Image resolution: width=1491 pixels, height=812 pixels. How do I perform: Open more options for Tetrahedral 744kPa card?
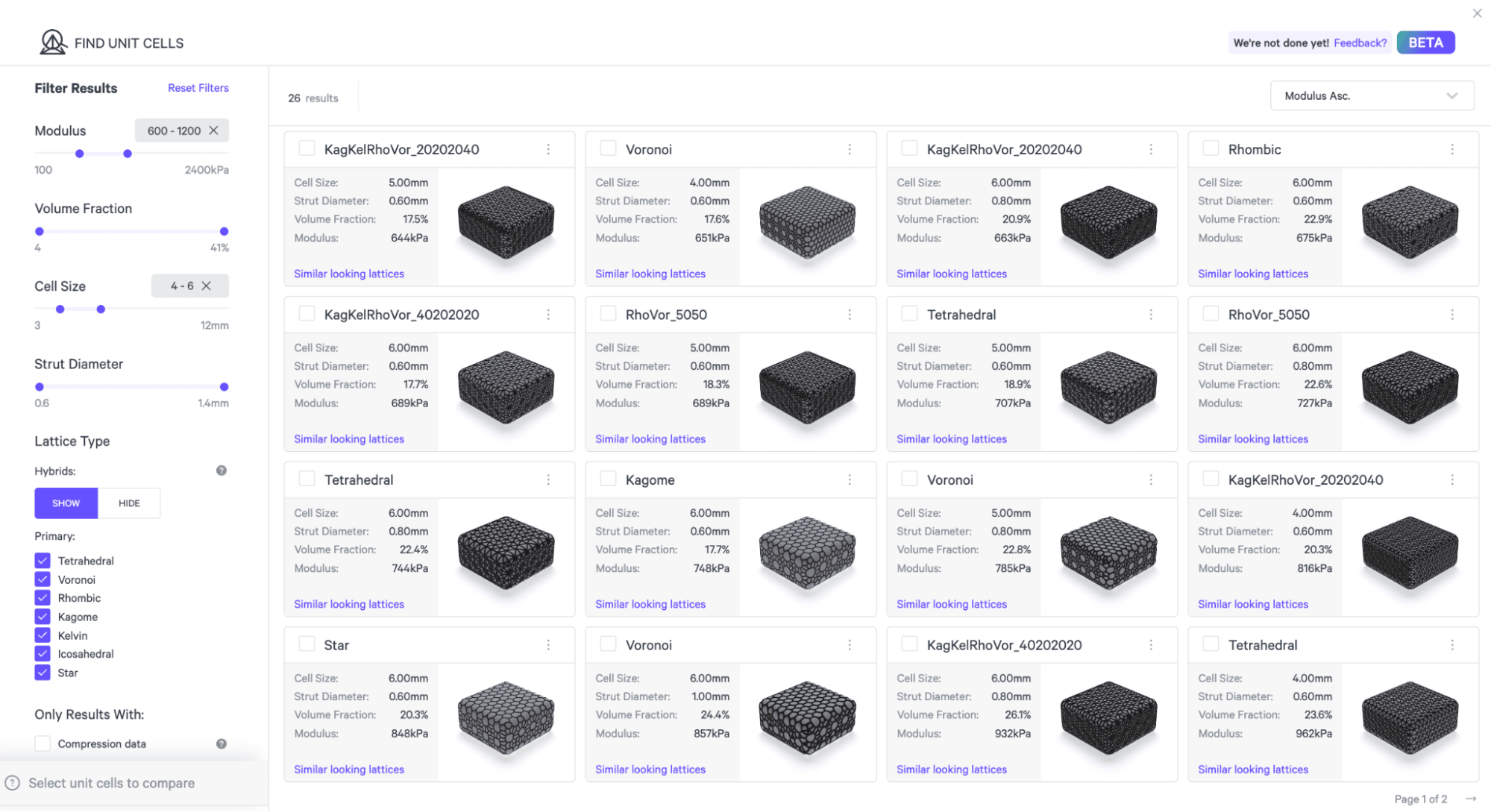coord(548,479)
